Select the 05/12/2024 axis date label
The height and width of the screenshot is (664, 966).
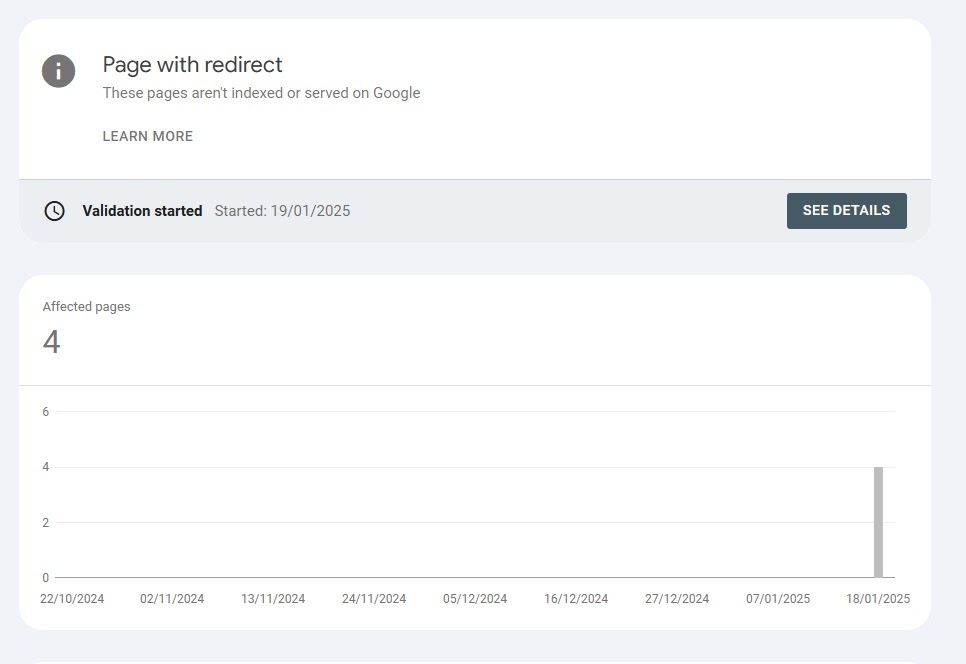click(475, 599)
